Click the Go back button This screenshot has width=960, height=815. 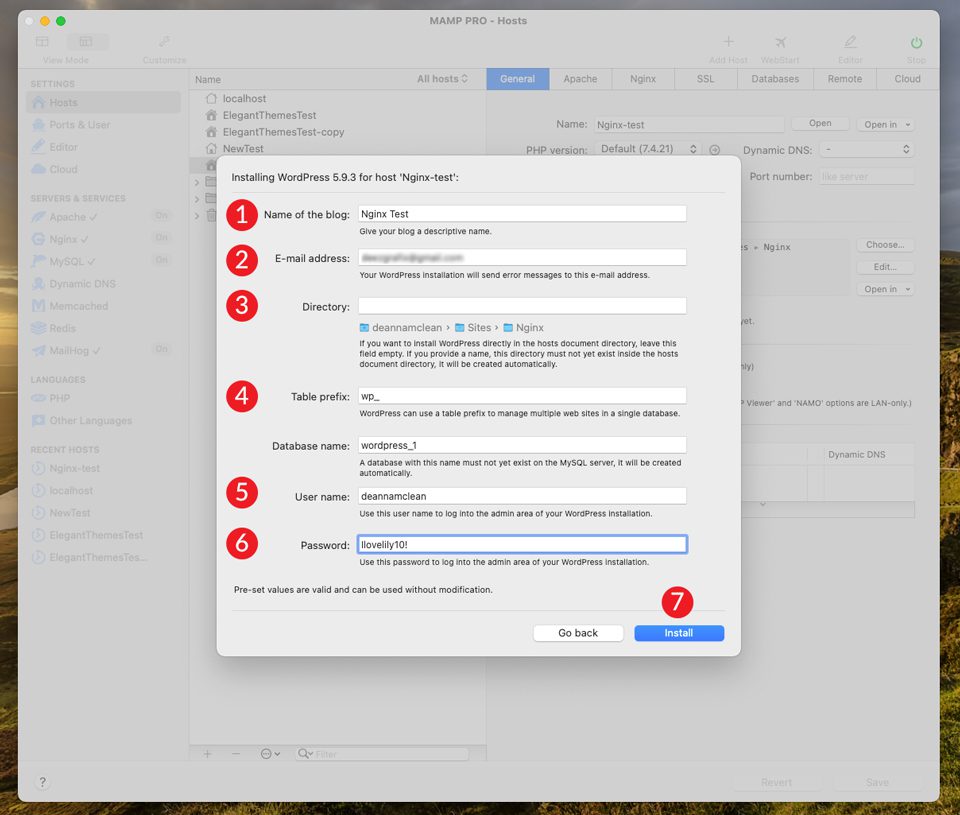578,632
